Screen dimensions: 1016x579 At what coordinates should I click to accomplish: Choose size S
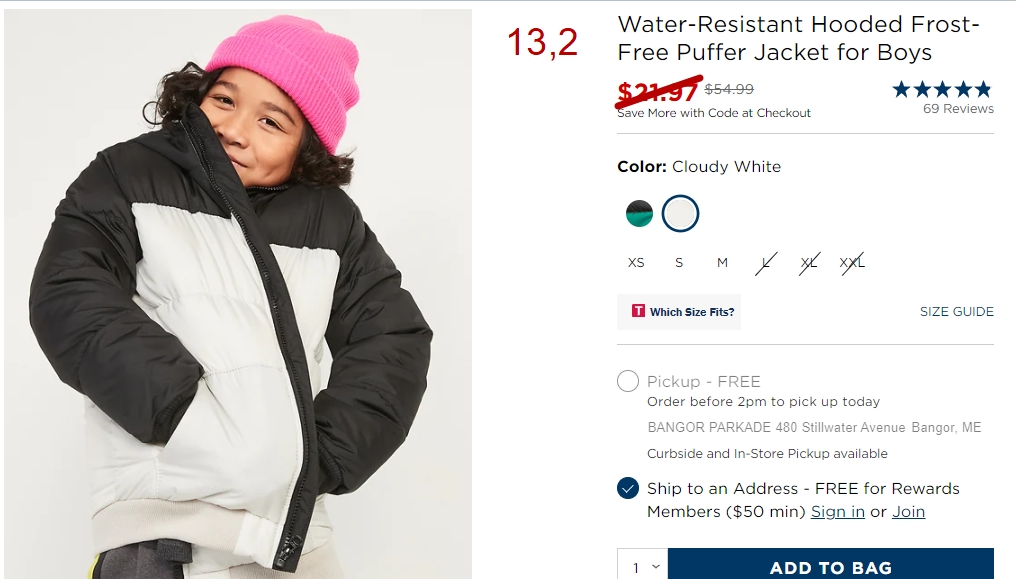(679, 263)
